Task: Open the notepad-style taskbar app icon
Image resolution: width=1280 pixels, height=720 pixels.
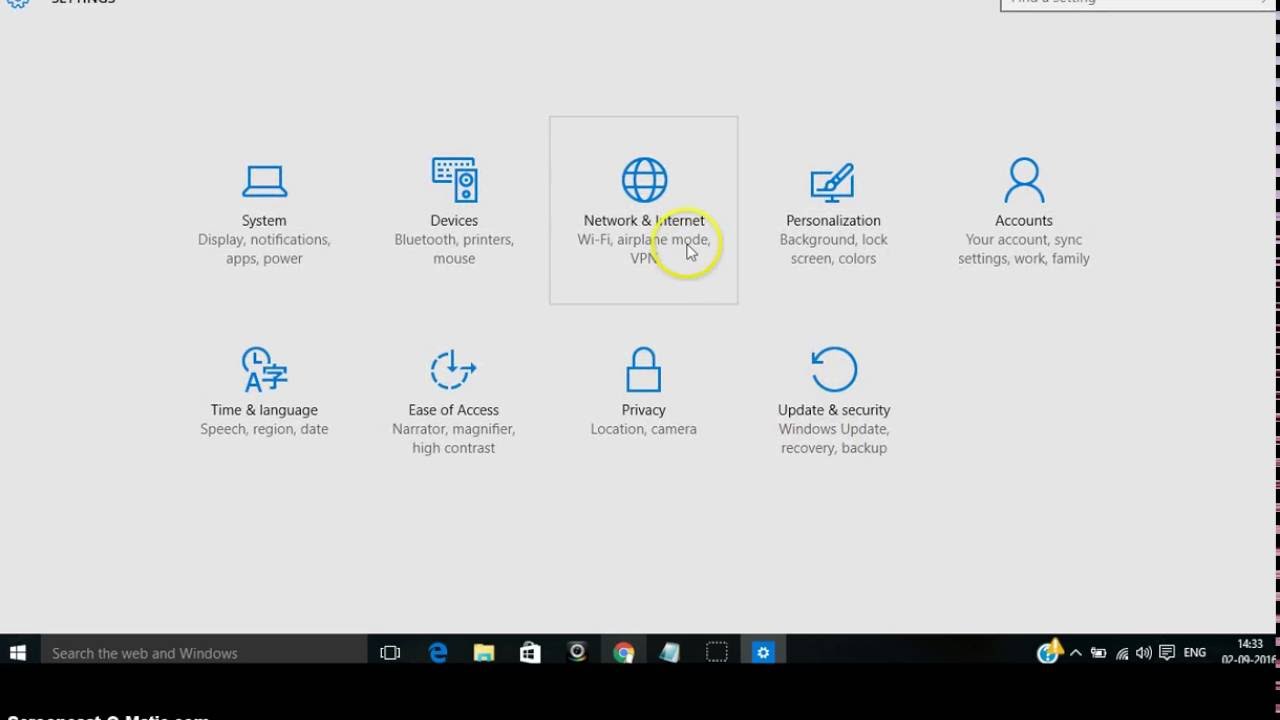Action: click(x=670, y=653)
